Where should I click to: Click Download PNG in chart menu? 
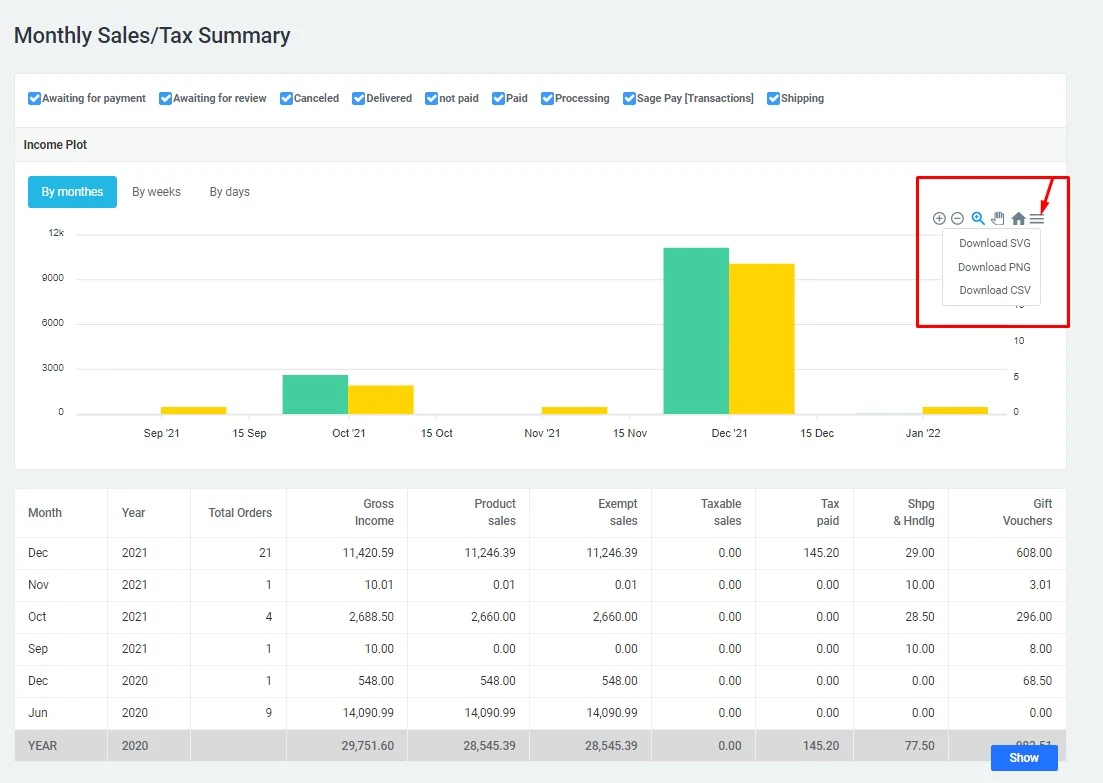pyautogui.click(x=992, y=266)
